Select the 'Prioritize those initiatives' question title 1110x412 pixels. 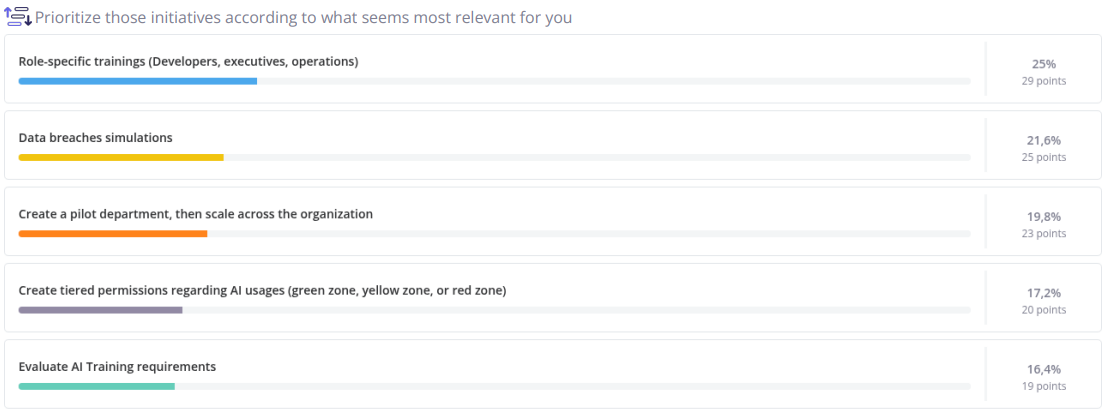coord(303,18)
